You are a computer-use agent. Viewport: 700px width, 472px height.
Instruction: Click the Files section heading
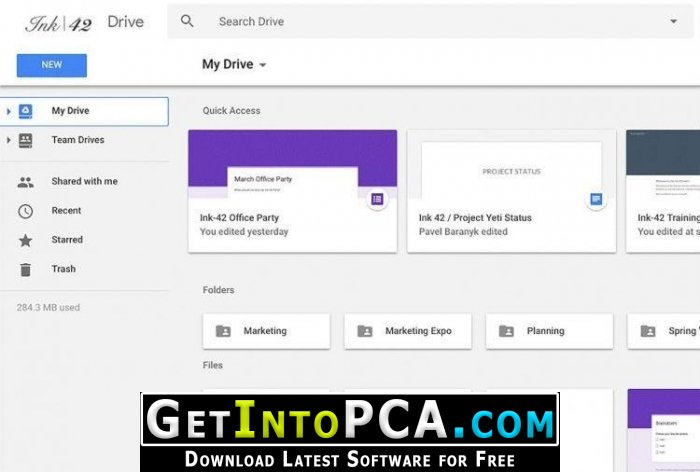click(212, 365)
